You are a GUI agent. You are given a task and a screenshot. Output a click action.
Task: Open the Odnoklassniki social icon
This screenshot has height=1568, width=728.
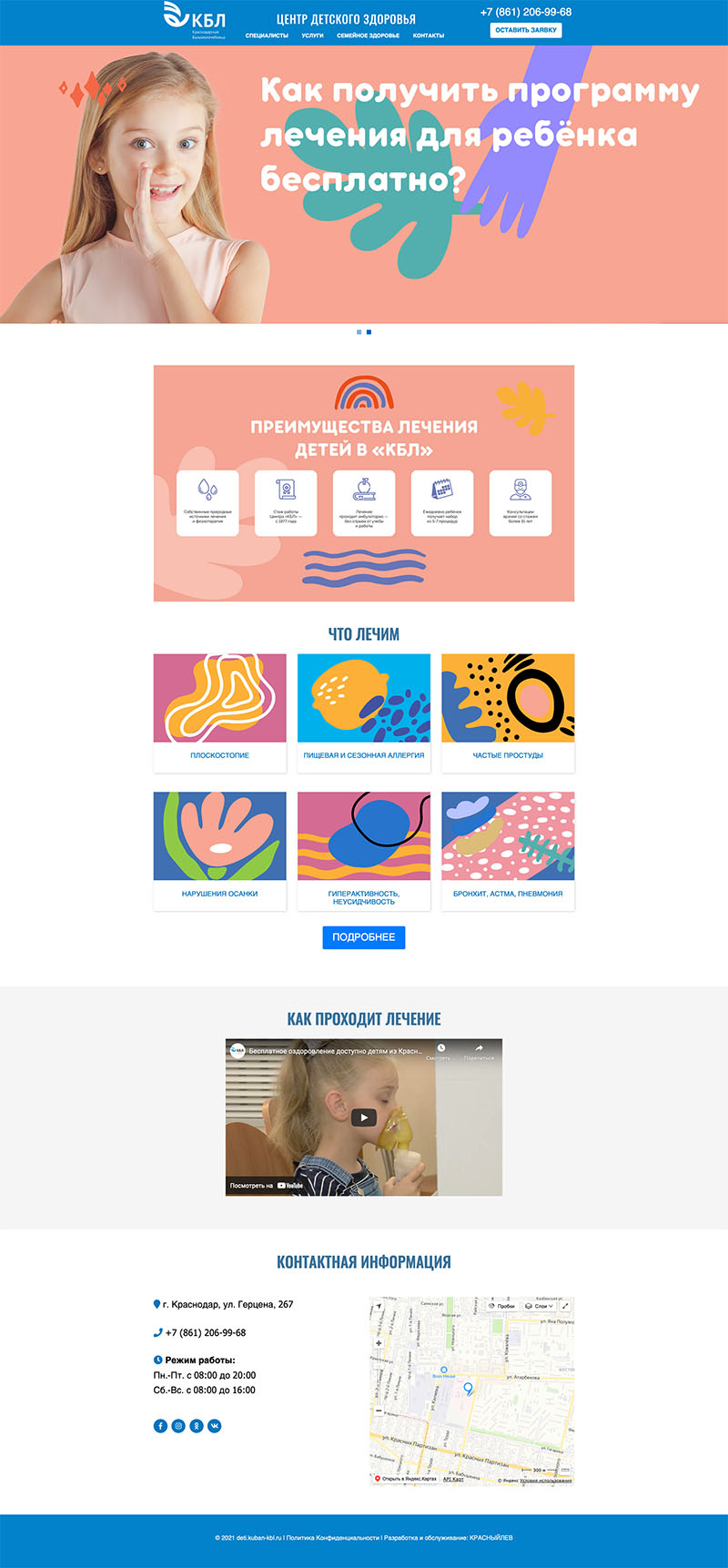click(197, 1426)
